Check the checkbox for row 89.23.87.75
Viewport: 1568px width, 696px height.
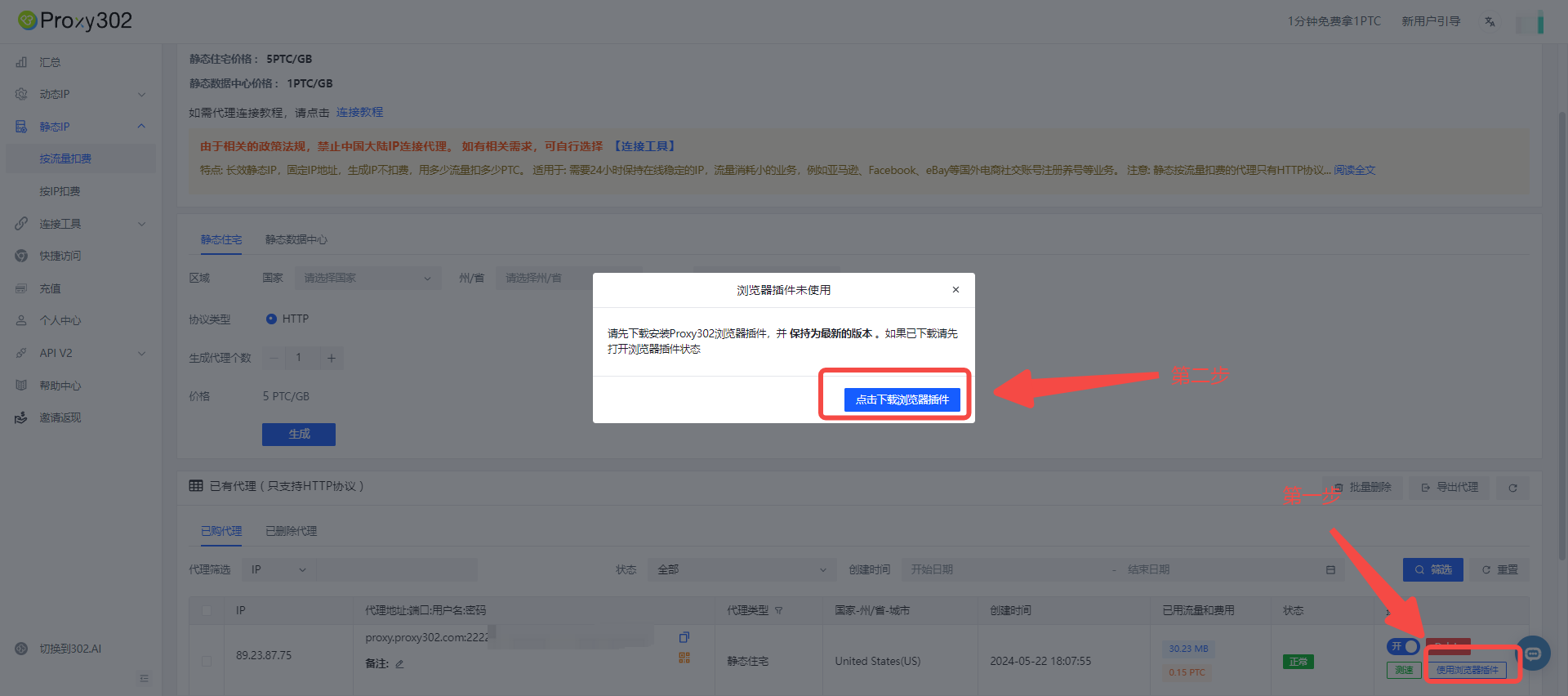coord(206,661)
